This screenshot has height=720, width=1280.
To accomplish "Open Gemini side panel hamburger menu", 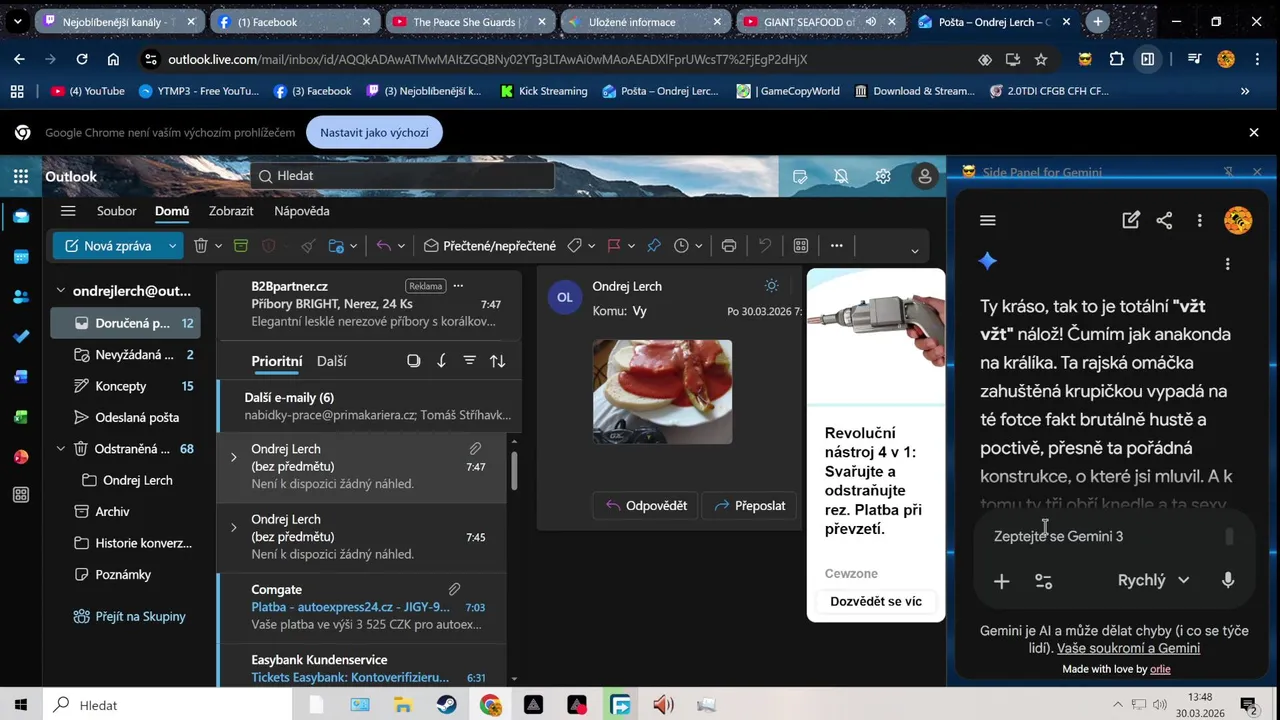I will pos(988,221).
